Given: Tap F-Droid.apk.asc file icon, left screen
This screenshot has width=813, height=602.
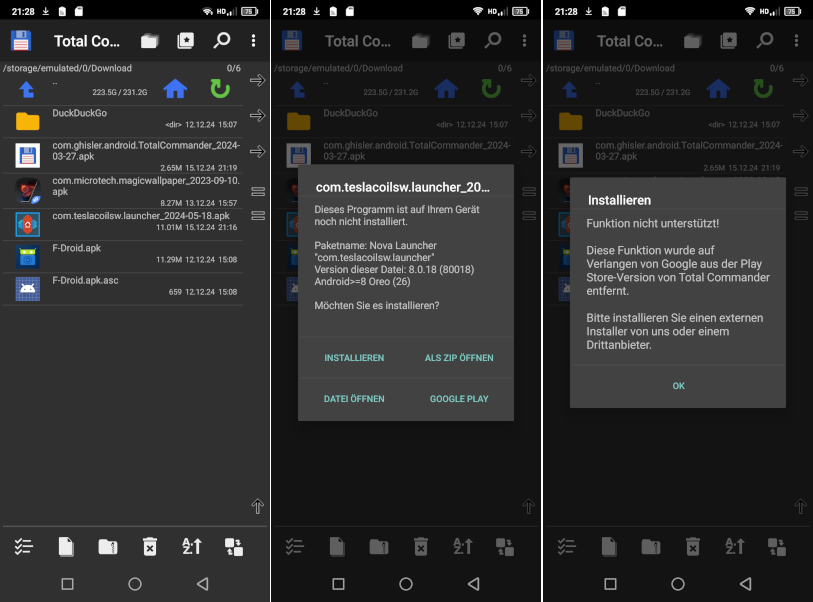Looking at the screenshot, I should (27, 289).
